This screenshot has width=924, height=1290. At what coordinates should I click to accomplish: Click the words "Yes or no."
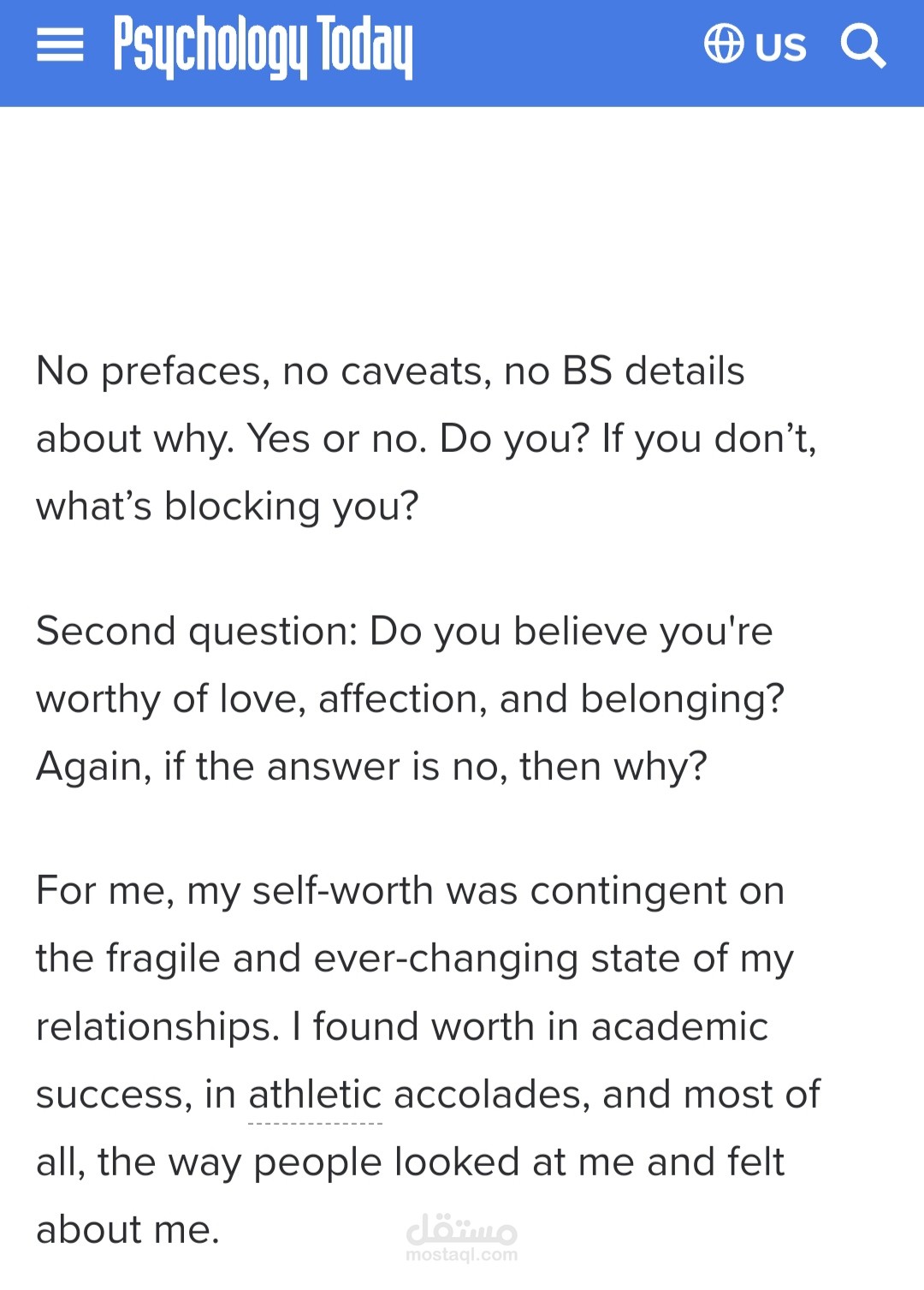[336, 439]
